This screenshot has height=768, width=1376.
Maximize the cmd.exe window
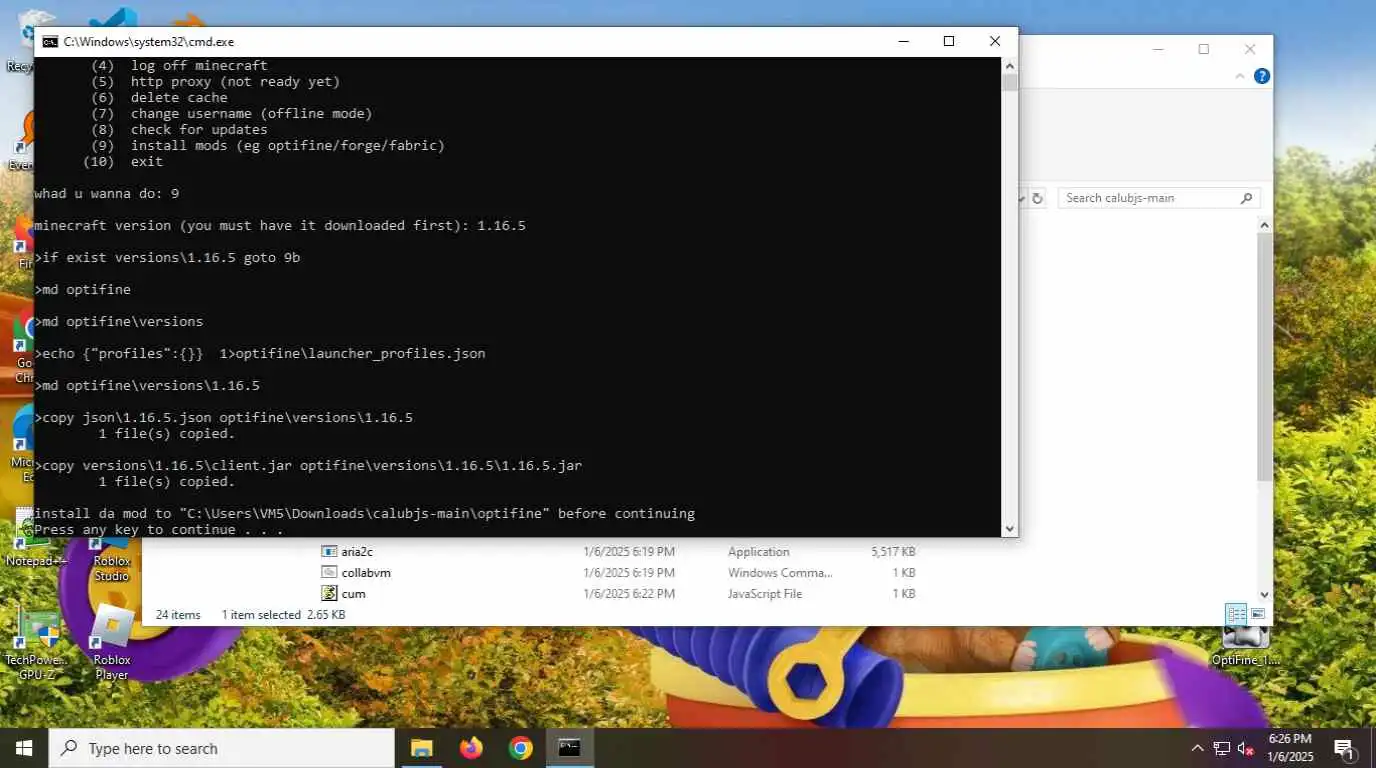pos(949,41)
